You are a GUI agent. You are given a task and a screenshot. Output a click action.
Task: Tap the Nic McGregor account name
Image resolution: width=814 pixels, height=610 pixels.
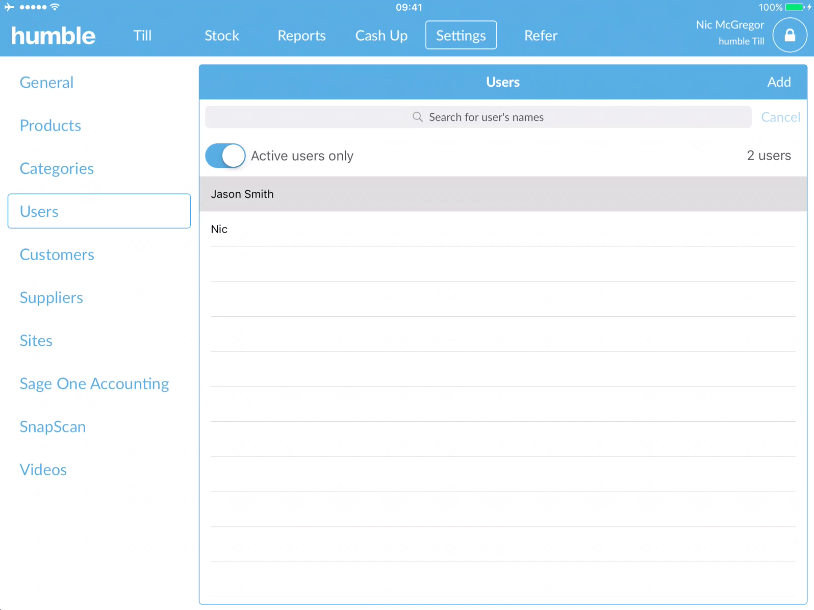click(x=729, y=24)
